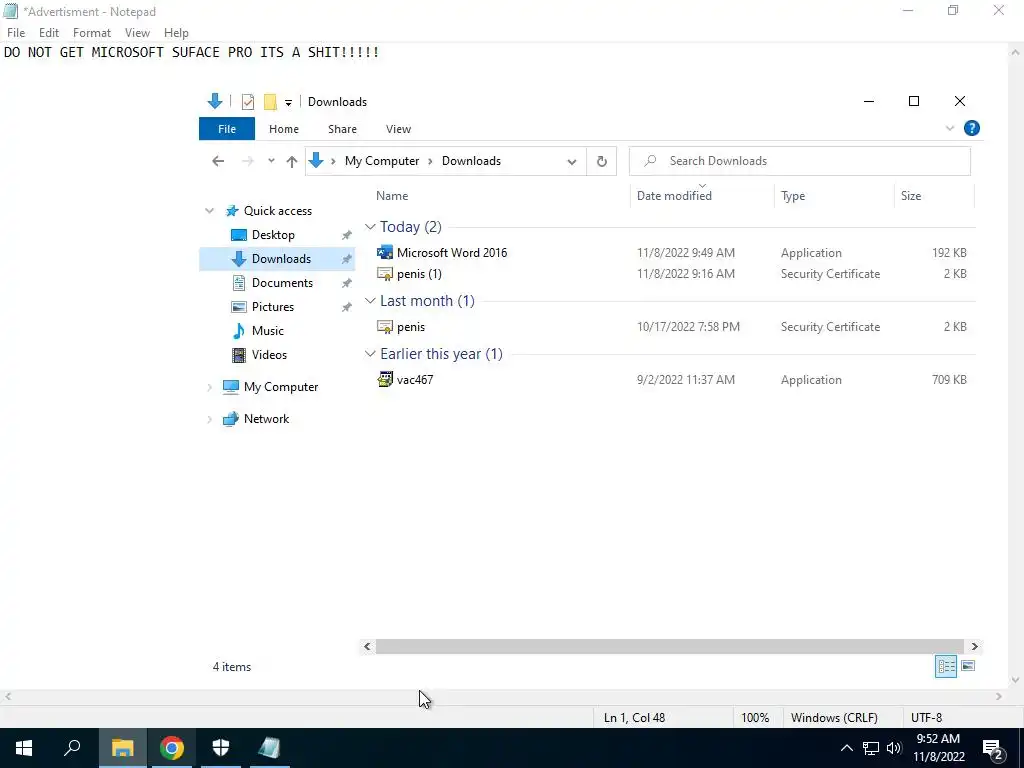
Task: Open Customize Quick Access Toolbar dropdown arrow
Action: click(x=288, y=103)
